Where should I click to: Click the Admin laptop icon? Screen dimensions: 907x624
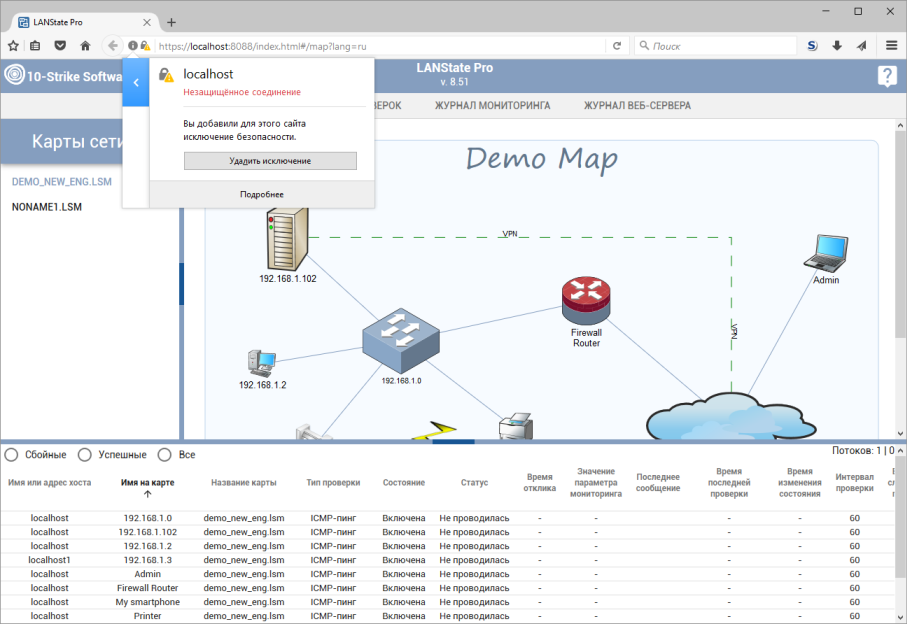[826, 253]
